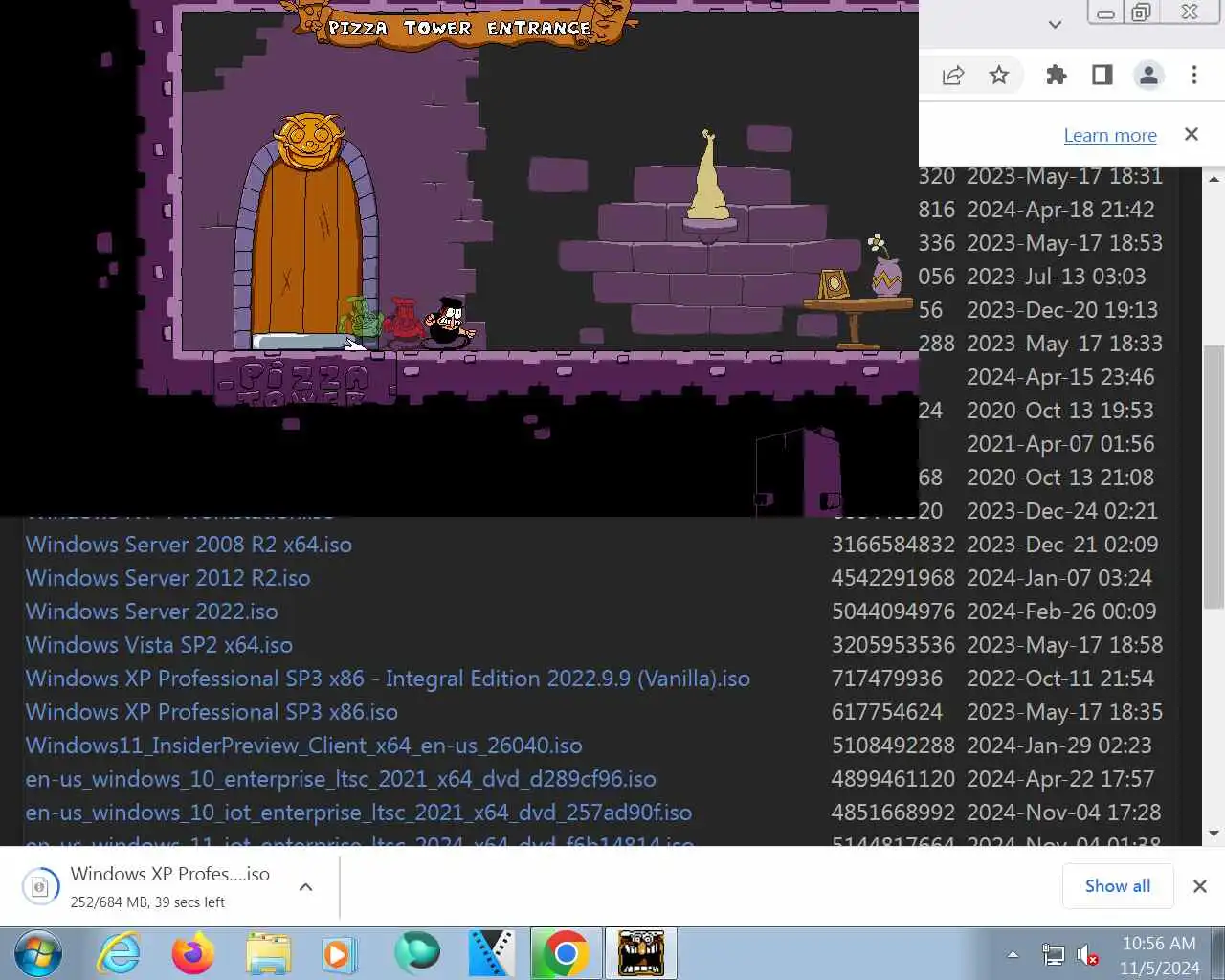Open XP Integral Edition 2022.9.9 (Vanilla).iso link
Image resolution: width=1225 pixels, height=980 pixels.
pos(388,679)
